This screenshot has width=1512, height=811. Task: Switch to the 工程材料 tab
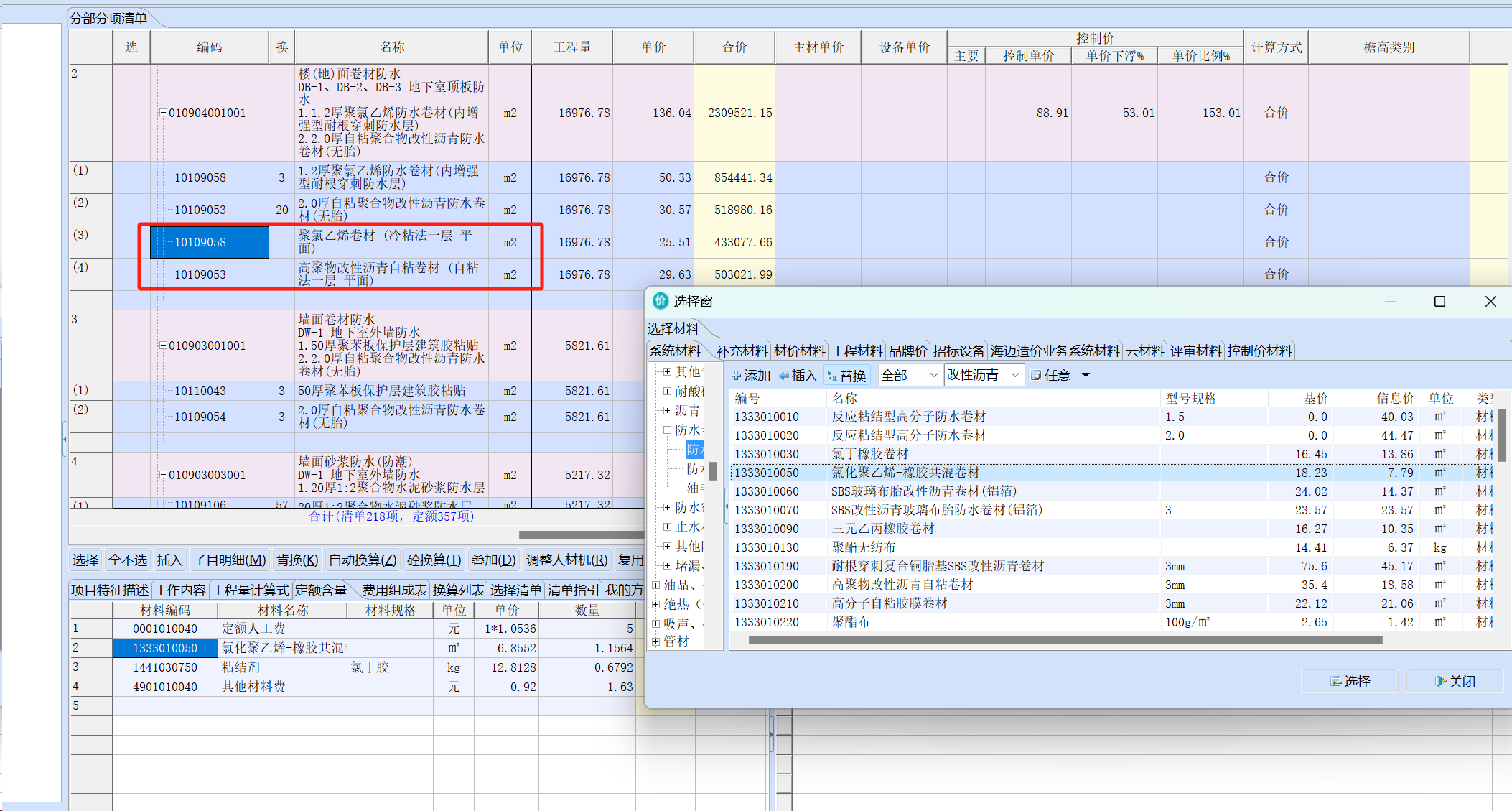(857, 351)
